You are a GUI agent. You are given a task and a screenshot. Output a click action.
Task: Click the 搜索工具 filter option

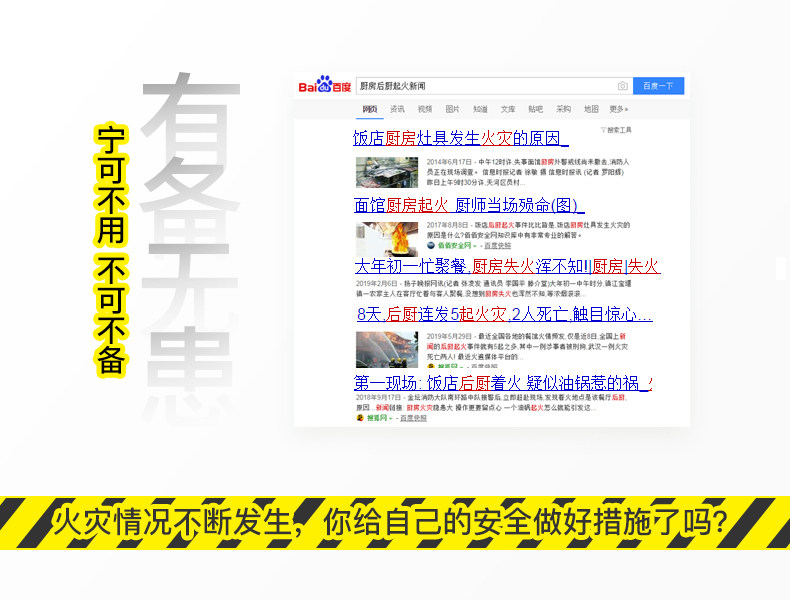tap(616, 130)
